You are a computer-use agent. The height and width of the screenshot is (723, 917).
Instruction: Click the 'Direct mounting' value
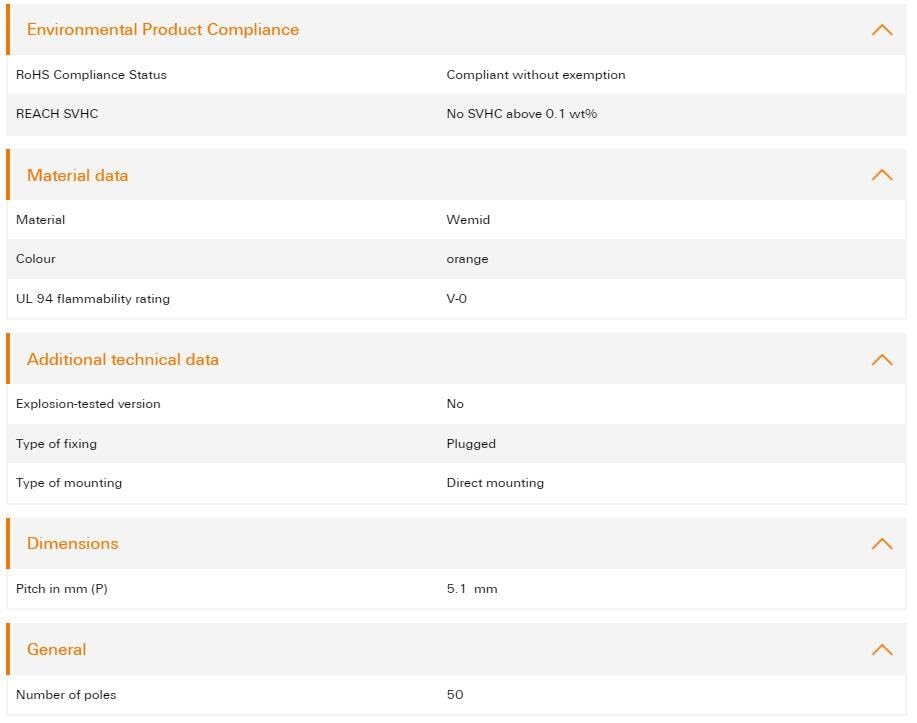[x=495, y=483]
